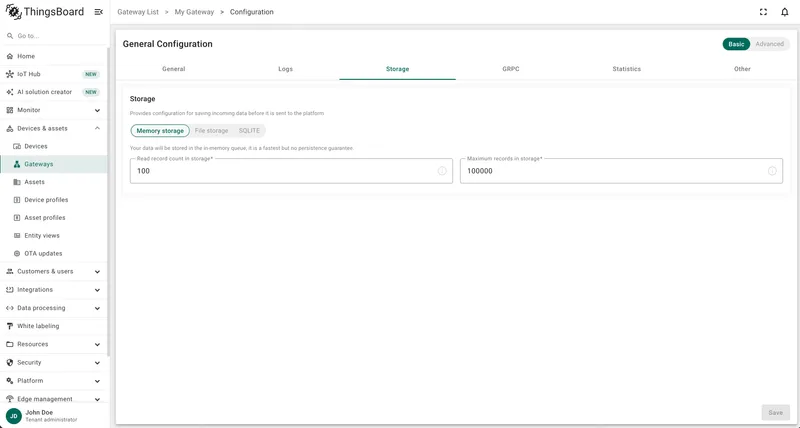Click the Gateways icon in sidebar
The width and height of the screenshot is (800, 428).
tap(17, 164)
